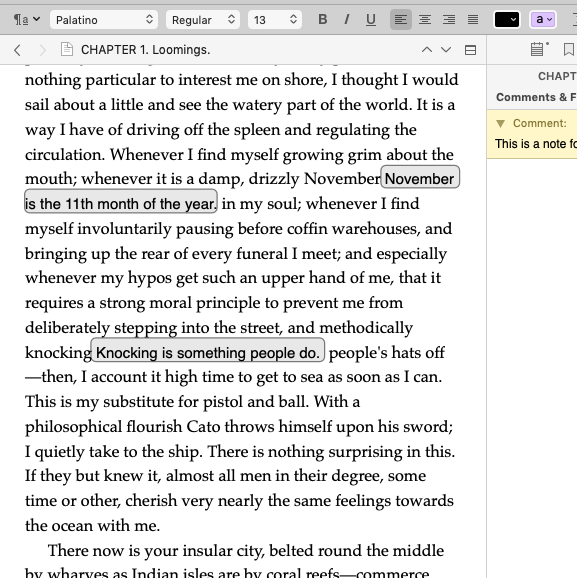Align text right
Viewport: 577px width, 578px height.
pyautogui.click(x=449, y=20)
